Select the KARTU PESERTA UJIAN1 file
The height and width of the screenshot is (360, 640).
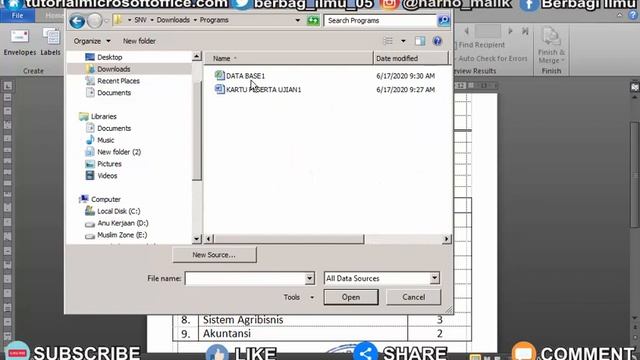(x=258, y=89)
